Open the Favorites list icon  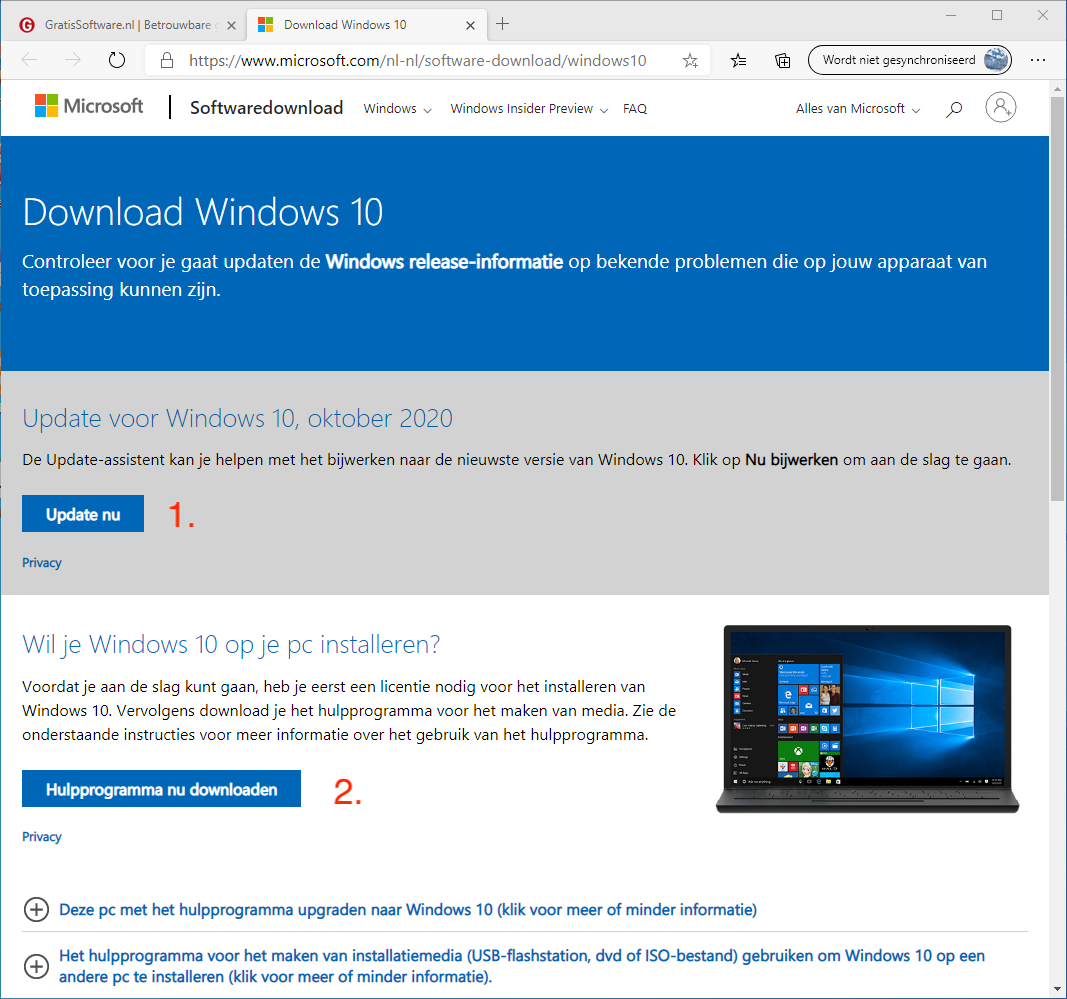click(x=739, y=60)
